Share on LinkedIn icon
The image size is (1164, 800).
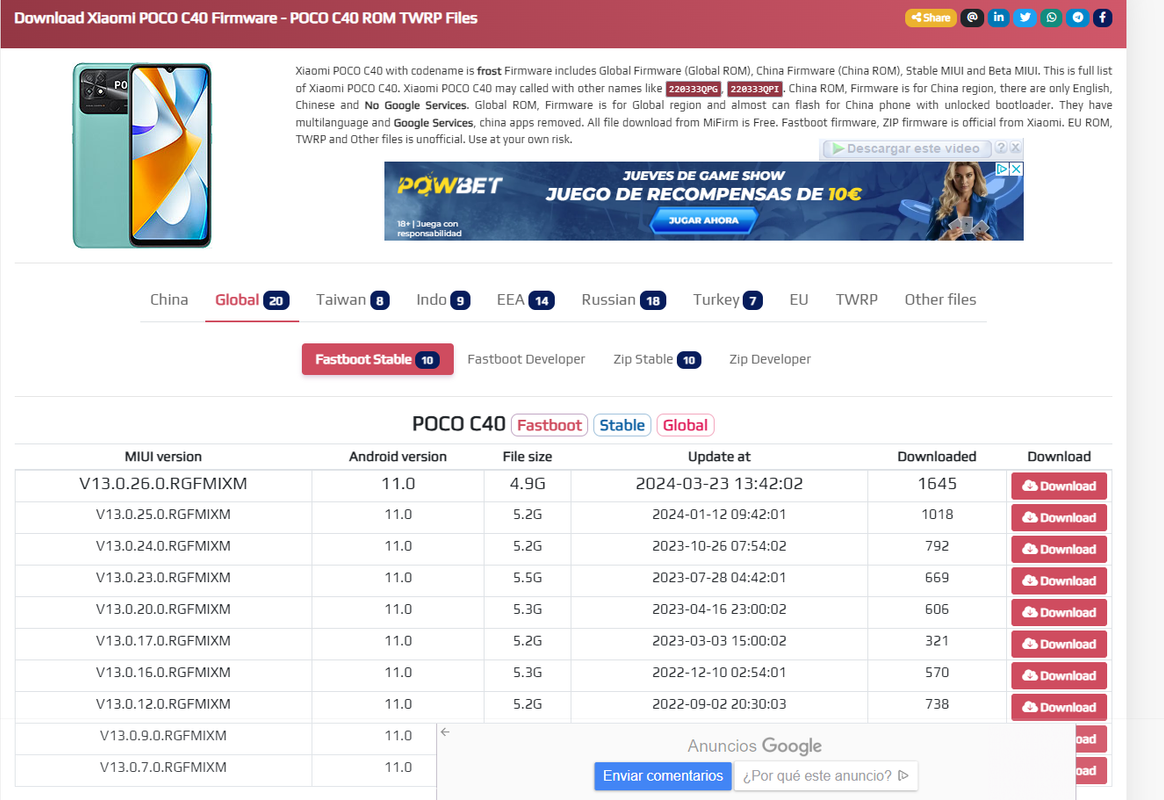click(x=998, y=17)
